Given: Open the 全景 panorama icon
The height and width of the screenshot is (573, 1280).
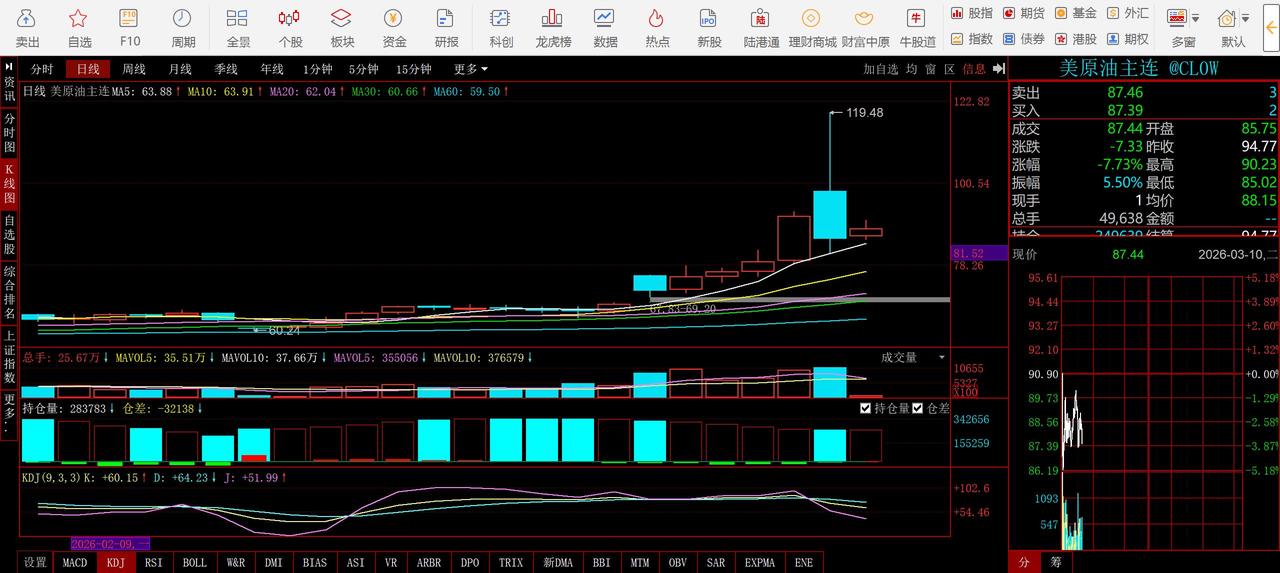Looking at the screenshot, I should coord(238,28).
